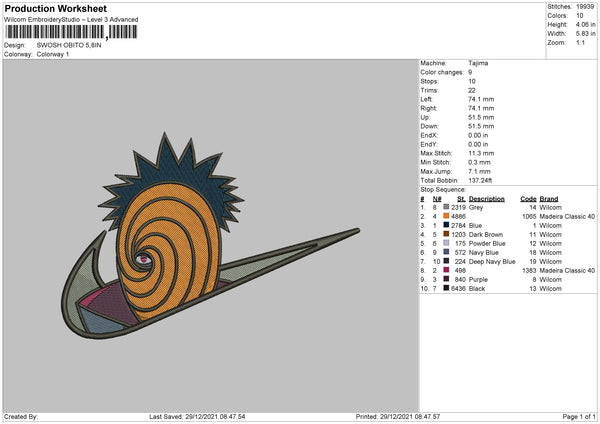Click the Navy Blue thread swatch
The image size is (600, 424).
coord(446,252)
